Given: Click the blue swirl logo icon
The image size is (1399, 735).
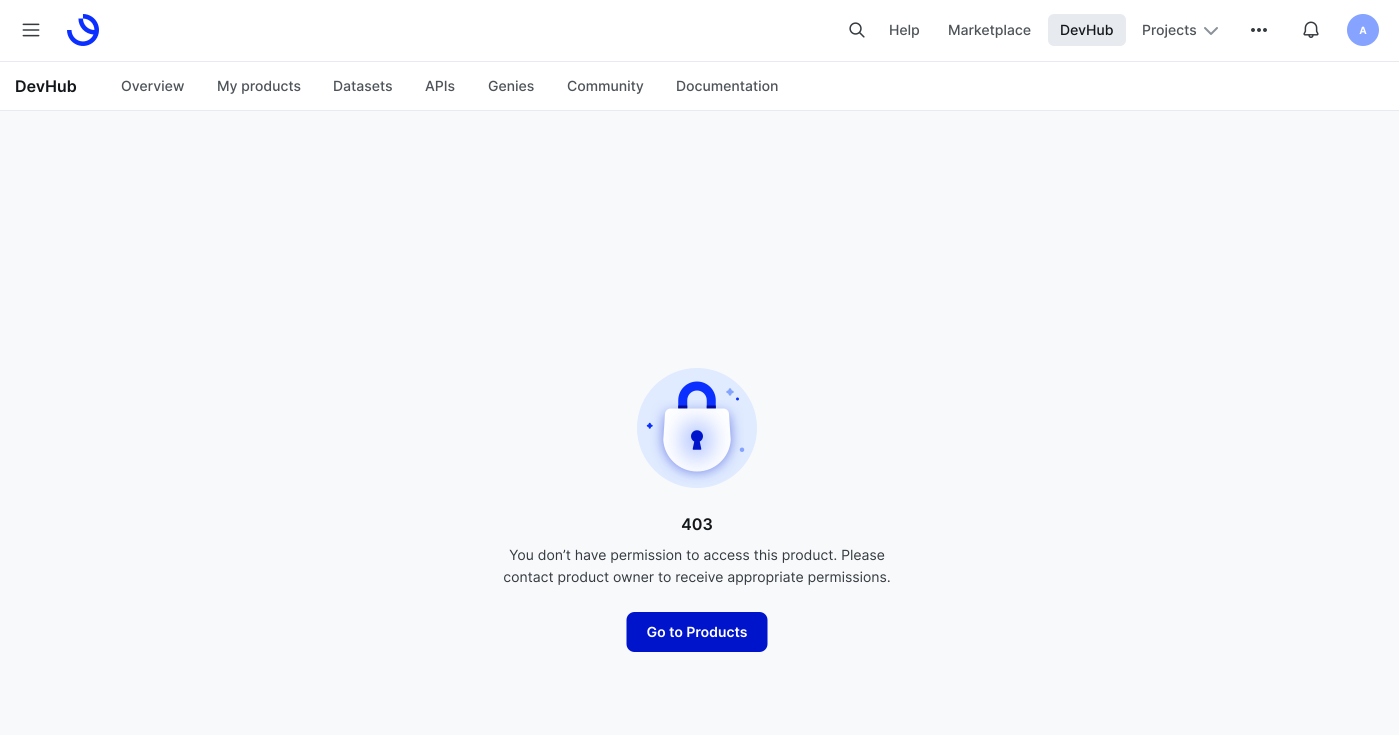Looking at the screenshot, I should point(83,30).
